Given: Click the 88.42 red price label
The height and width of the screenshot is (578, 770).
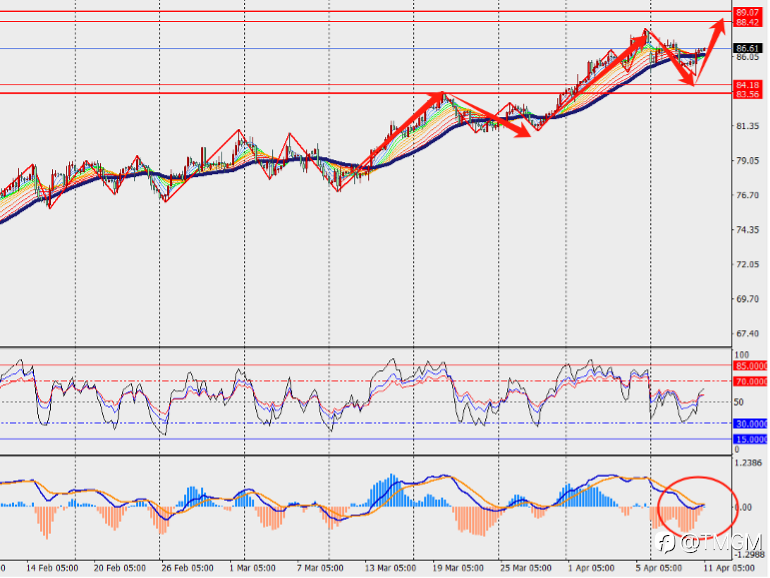Looking at the screenshot, I should click(x=747, y=22).
